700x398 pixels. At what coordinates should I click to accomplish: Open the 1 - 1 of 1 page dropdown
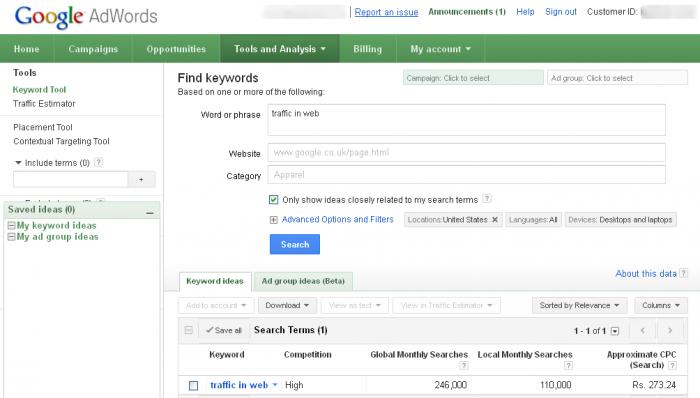pos(615,331)
